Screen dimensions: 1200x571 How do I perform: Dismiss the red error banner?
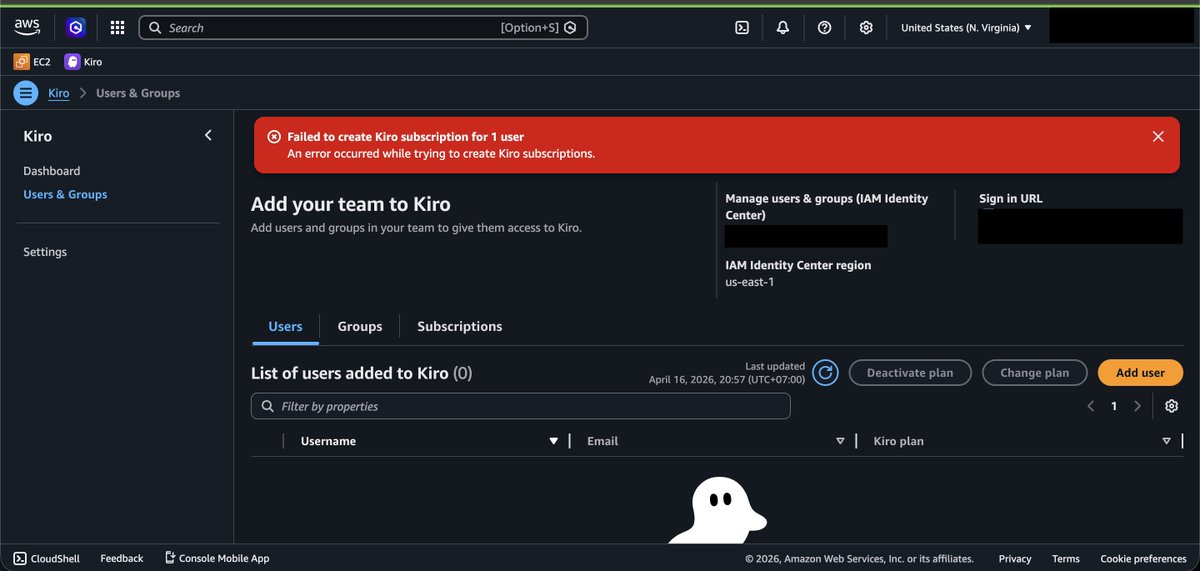pyautogui.click(x=1158, y=137)
